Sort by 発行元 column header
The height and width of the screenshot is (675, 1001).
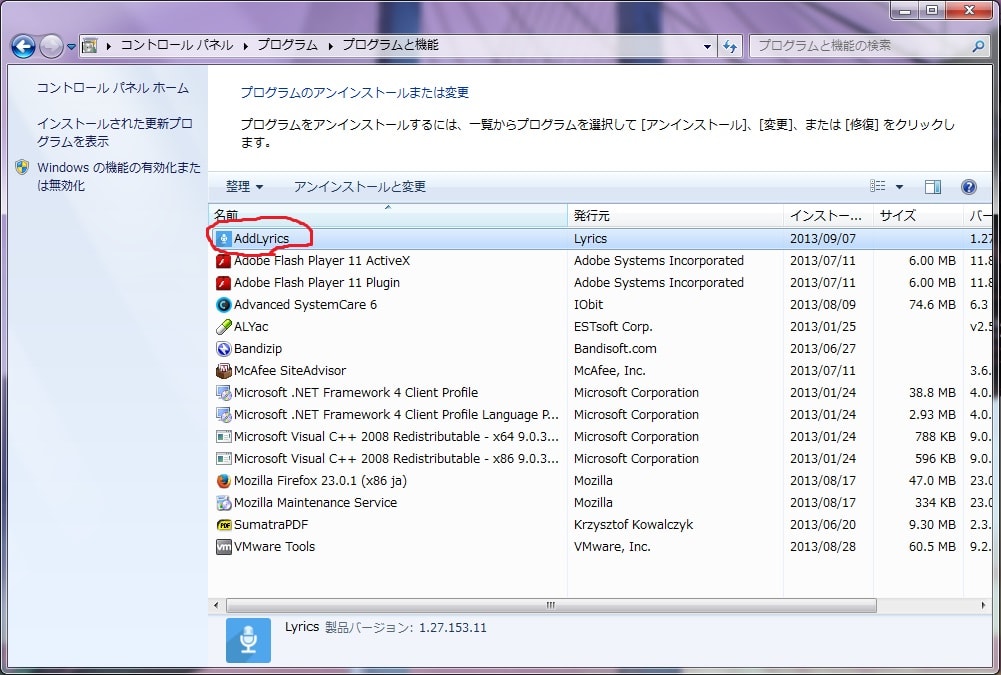tap(675, 215)
